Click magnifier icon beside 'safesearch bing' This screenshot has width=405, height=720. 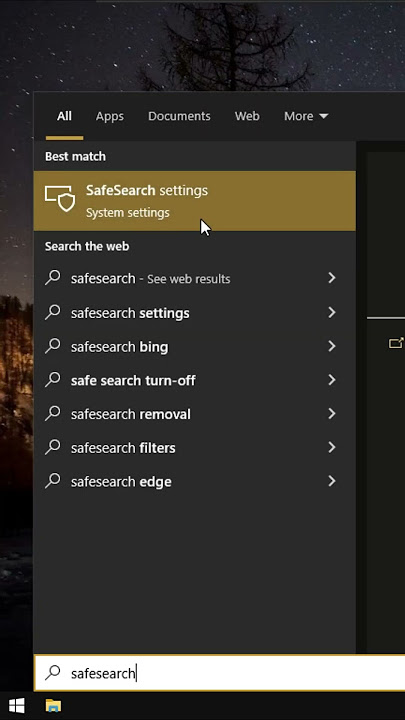[53, 346]
